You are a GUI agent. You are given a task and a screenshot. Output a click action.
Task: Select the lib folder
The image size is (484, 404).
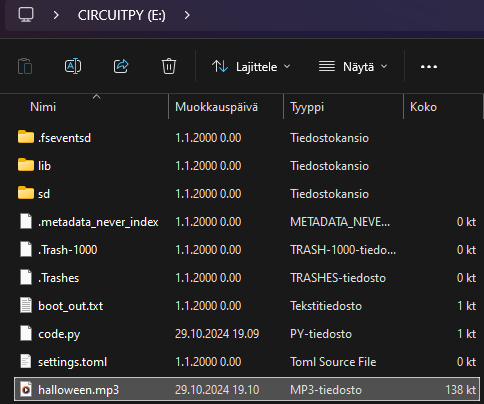click(x=247, y=166)
